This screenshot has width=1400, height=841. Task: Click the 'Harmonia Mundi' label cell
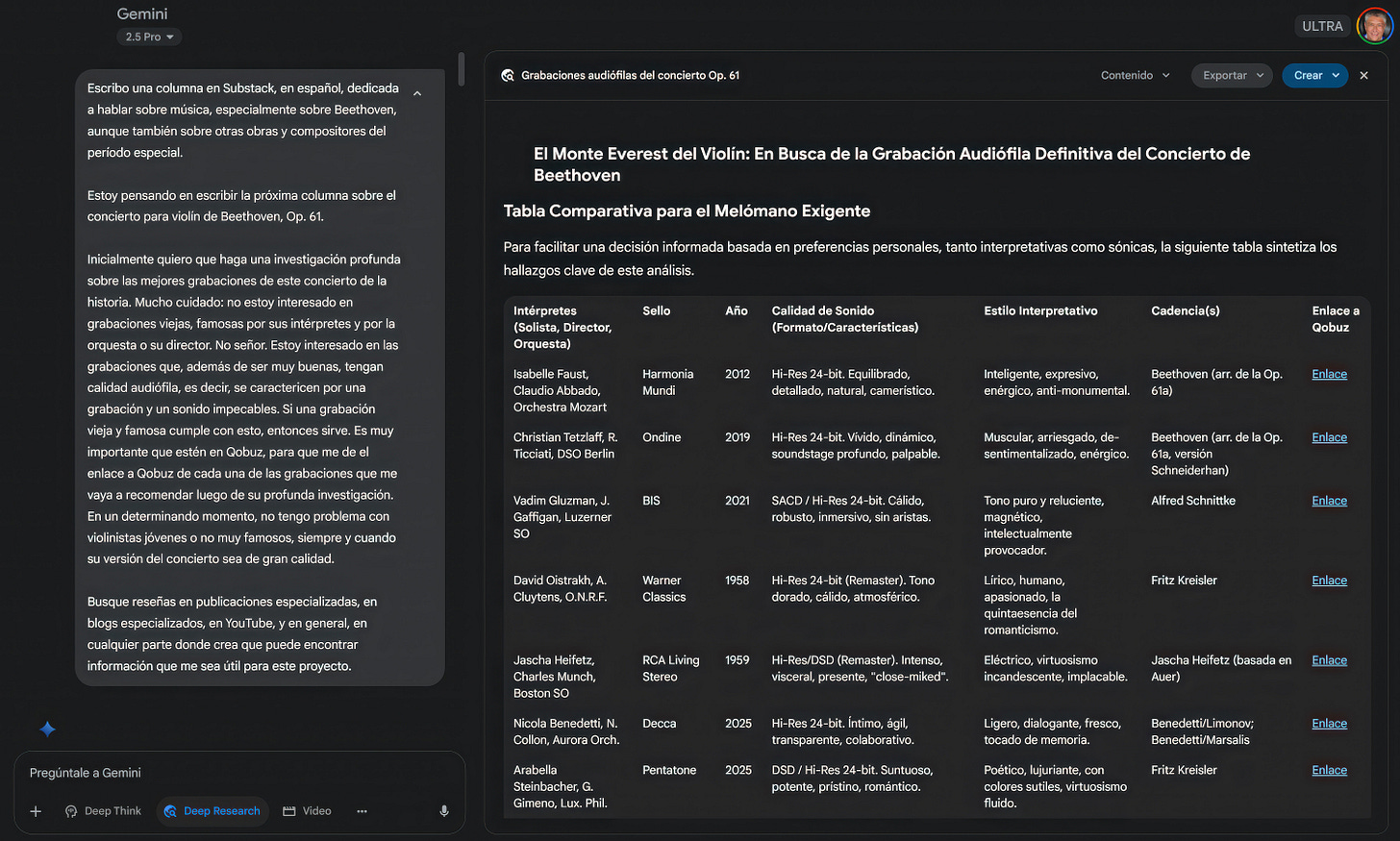click(x=667, y=383)
